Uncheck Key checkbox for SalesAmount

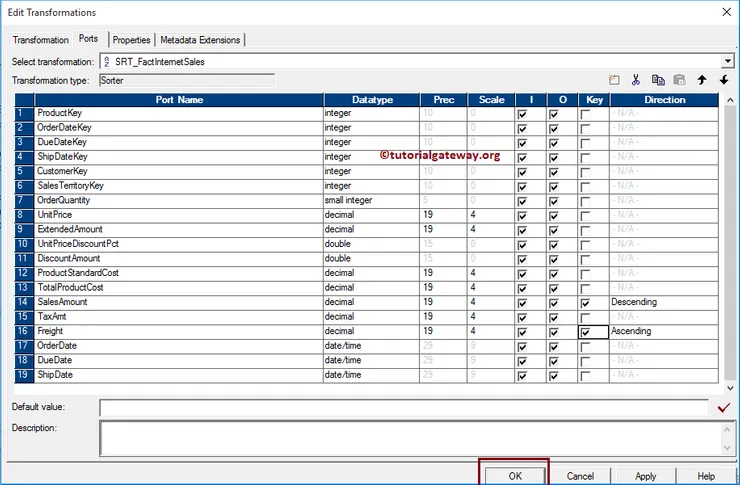585,303
